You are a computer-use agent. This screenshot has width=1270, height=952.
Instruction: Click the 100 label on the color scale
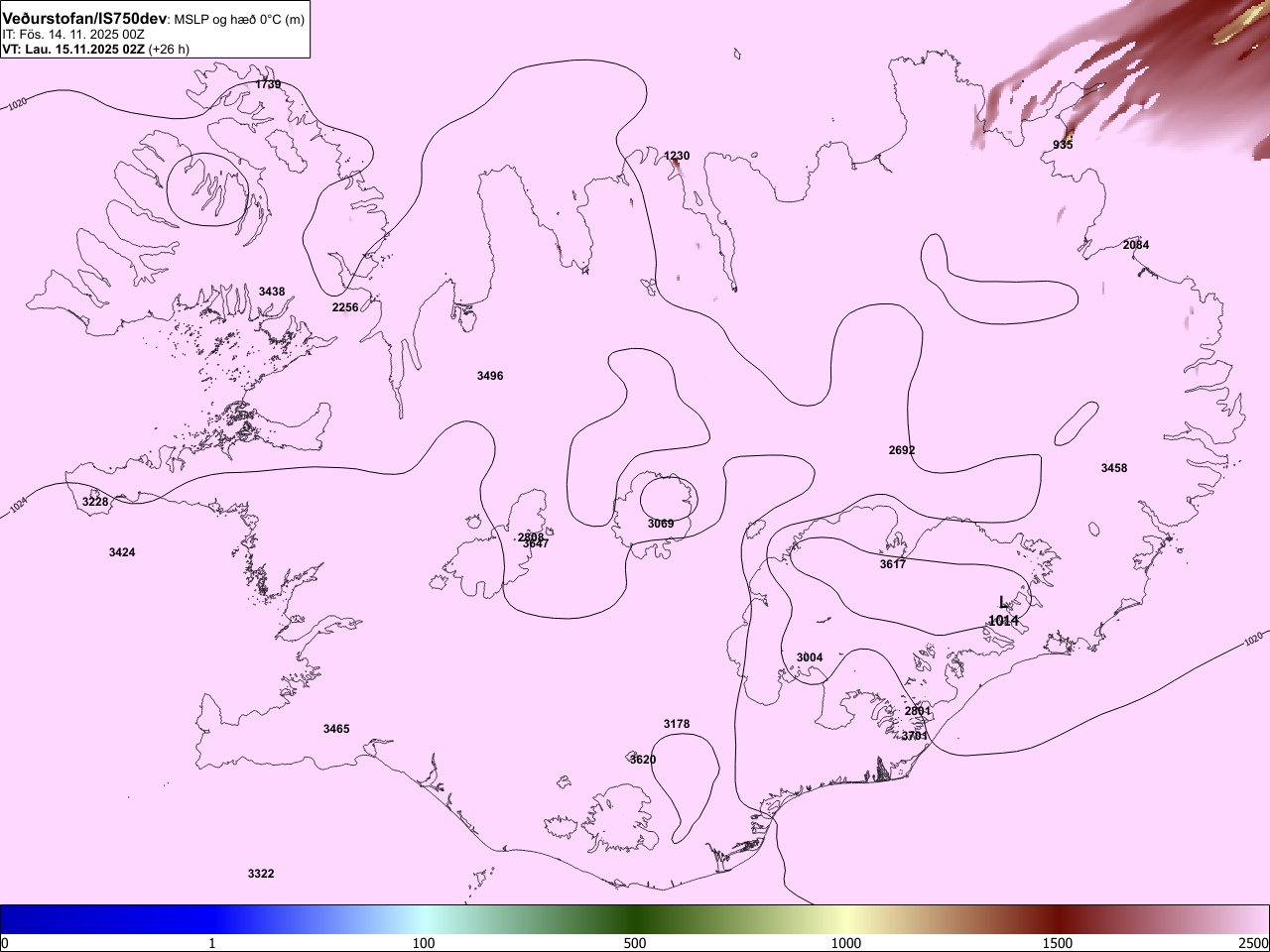click(x=424, y=943)
